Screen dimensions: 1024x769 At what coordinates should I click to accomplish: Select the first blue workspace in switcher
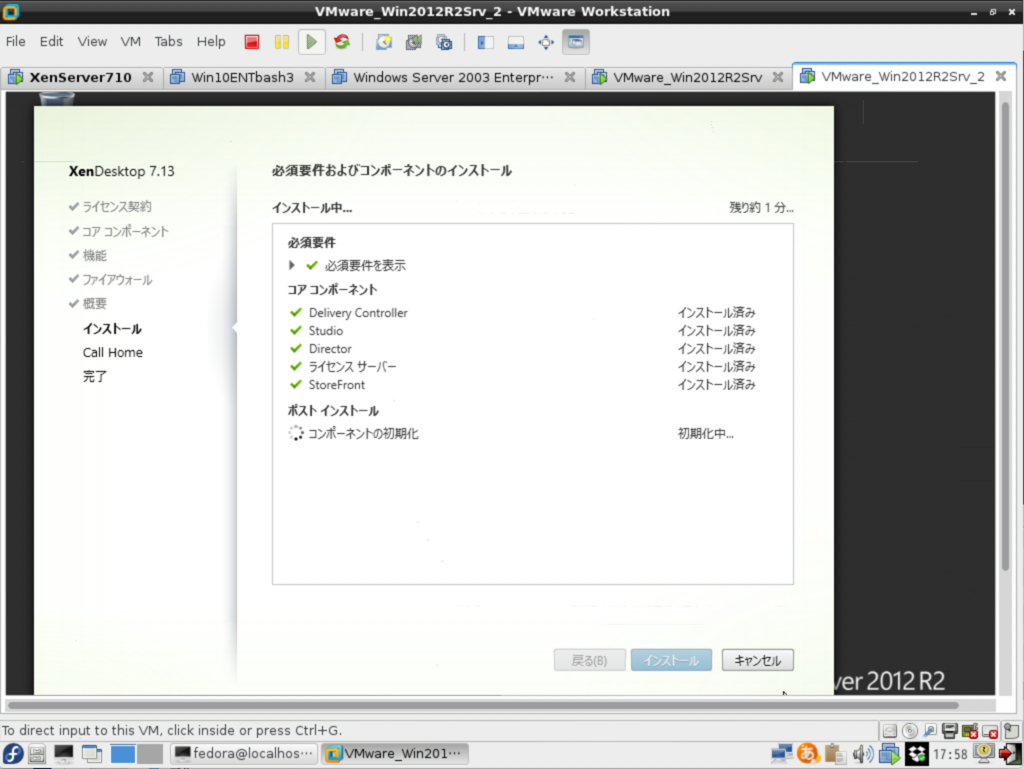click(123, 754)
